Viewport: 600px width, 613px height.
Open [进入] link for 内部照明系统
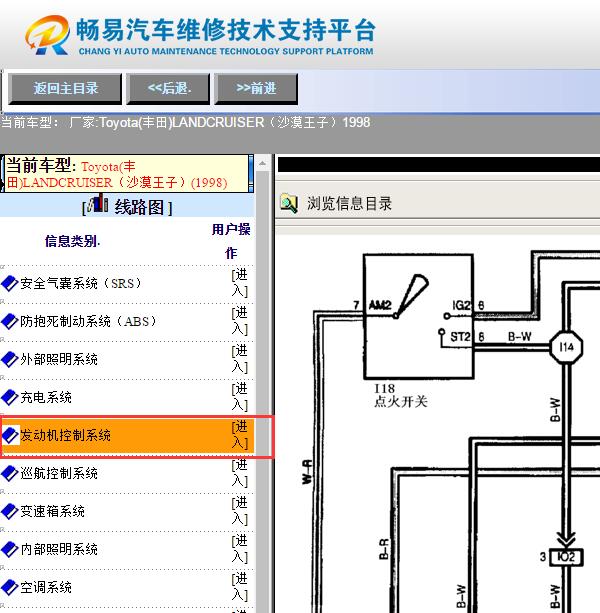click(240, 549)
